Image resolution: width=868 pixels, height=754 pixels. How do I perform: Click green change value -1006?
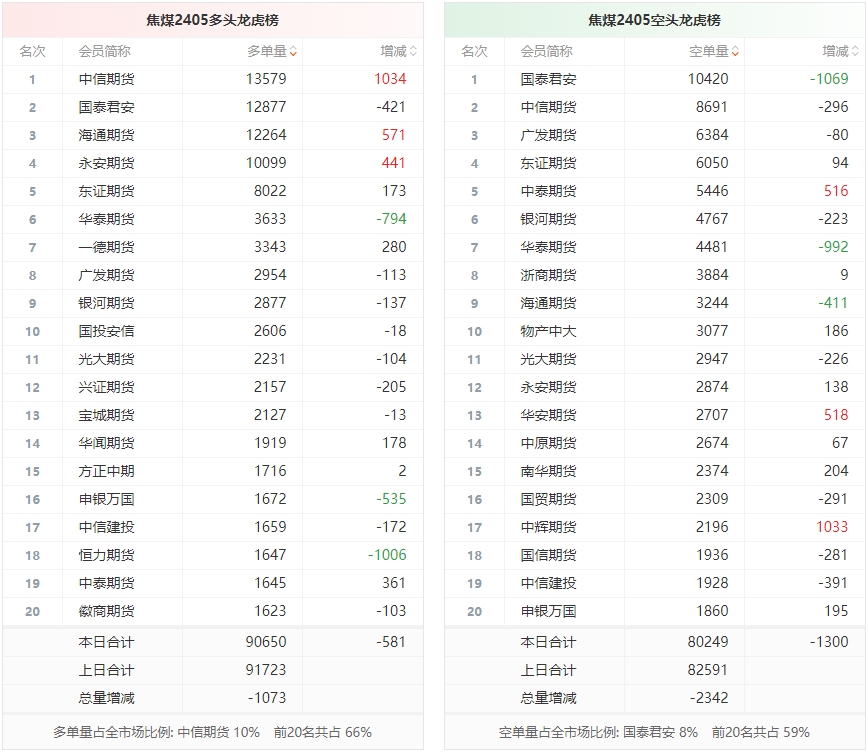(x=388, y=555)
